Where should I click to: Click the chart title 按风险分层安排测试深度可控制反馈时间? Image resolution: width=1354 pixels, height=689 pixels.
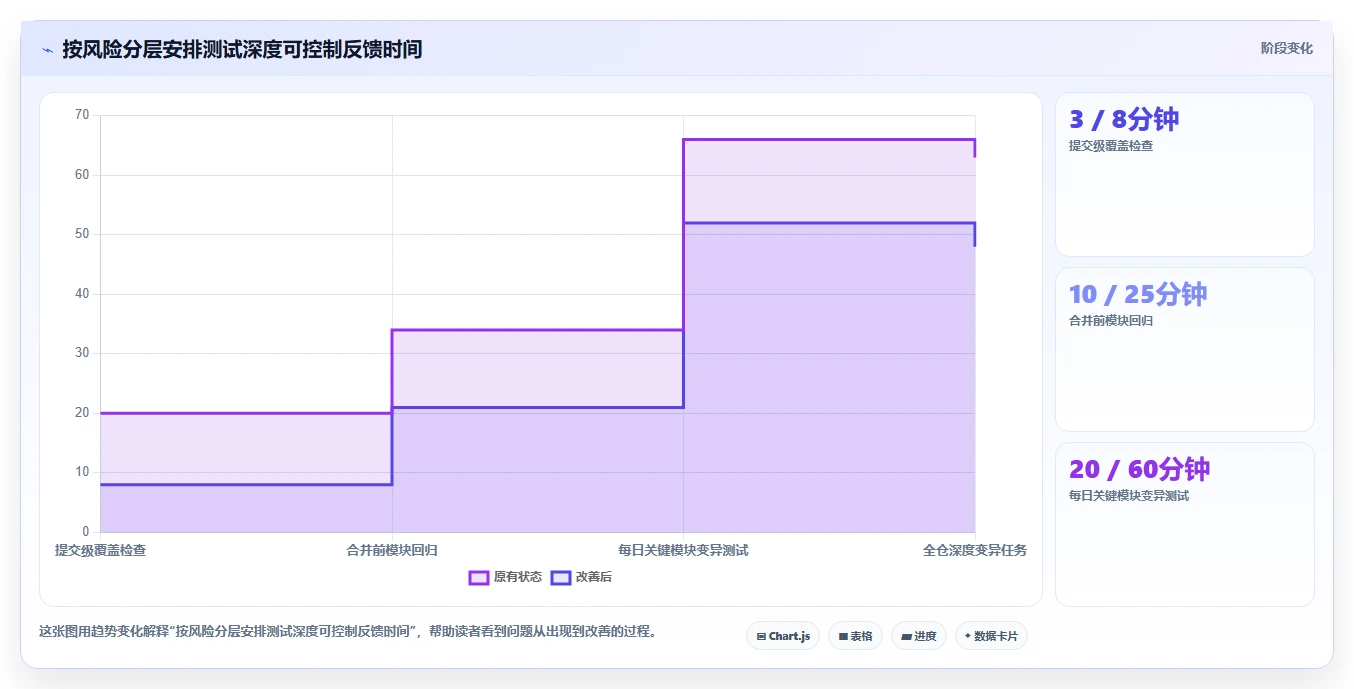242,49
